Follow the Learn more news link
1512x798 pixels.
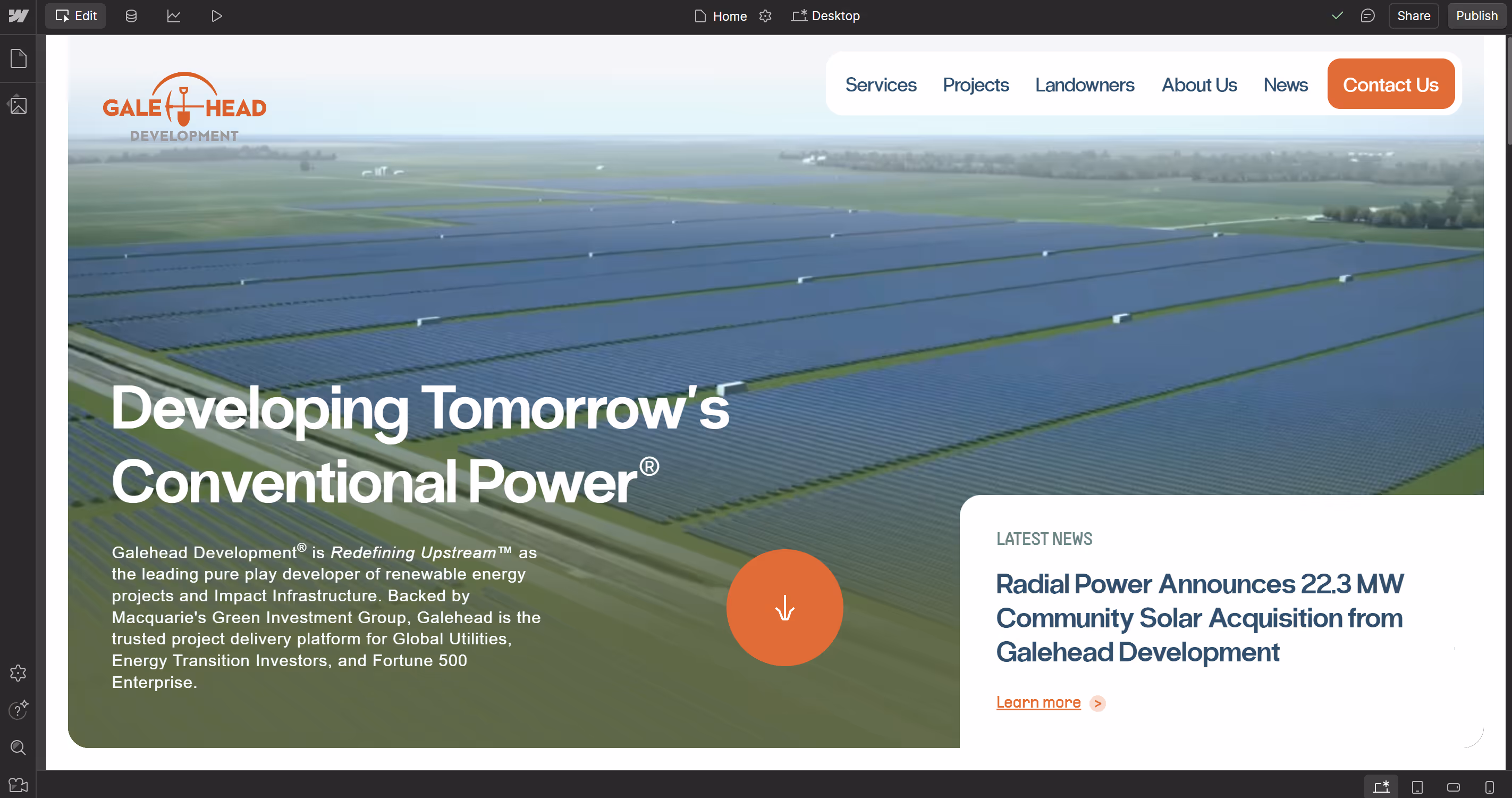coord(1038,702)
